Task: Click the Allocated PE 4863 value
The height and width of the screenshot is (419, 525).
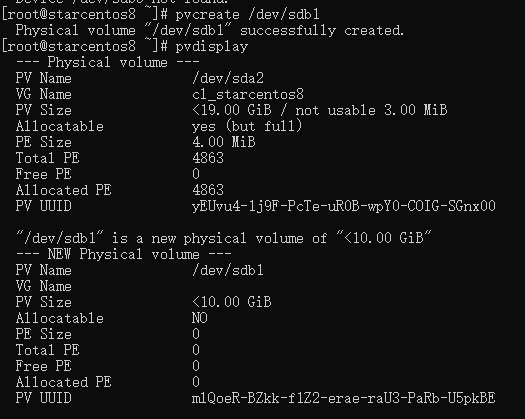Action: (x=208, y=190)
